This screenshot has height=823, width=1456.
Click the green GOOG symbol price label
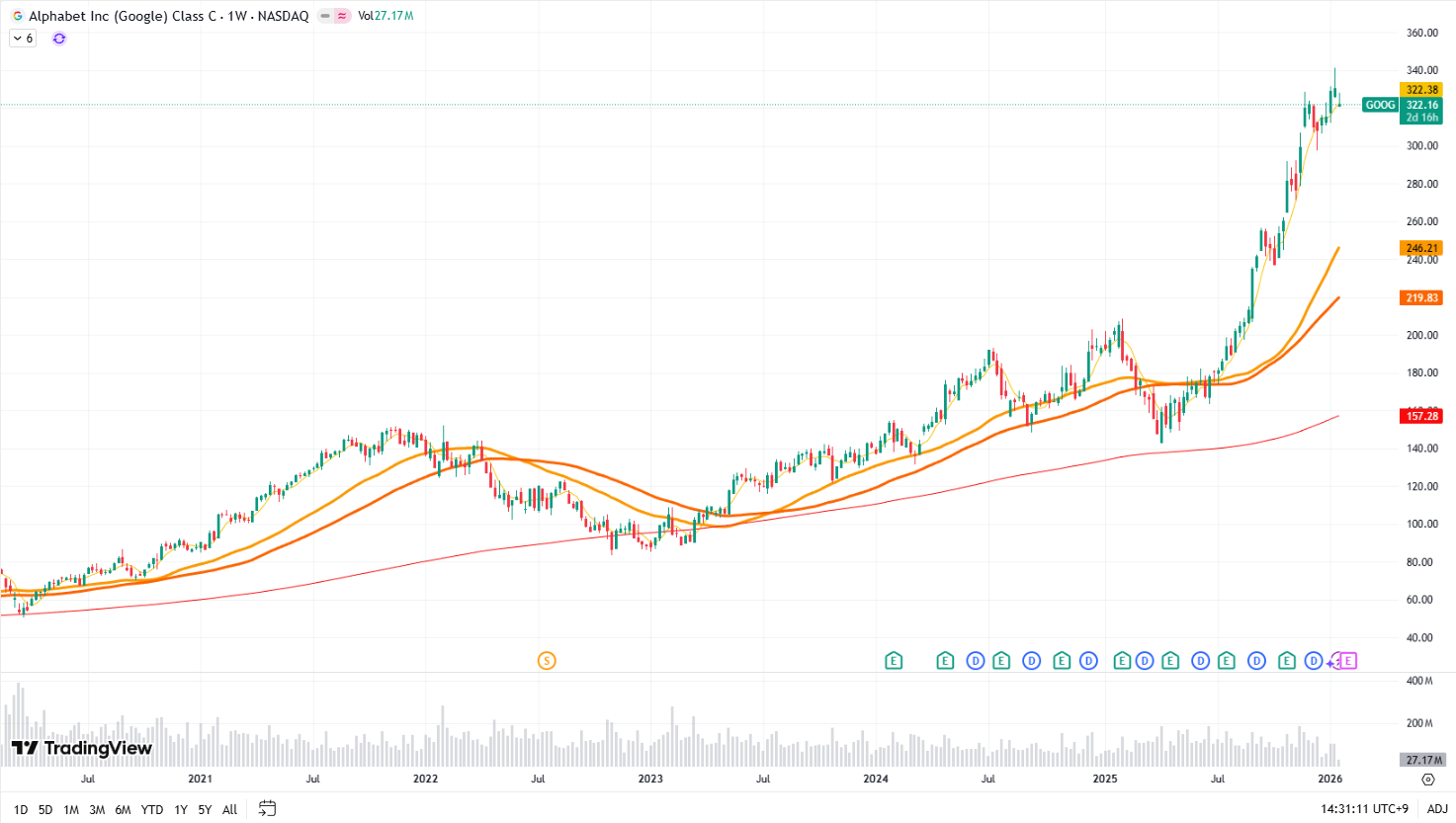coord(1380,105)
